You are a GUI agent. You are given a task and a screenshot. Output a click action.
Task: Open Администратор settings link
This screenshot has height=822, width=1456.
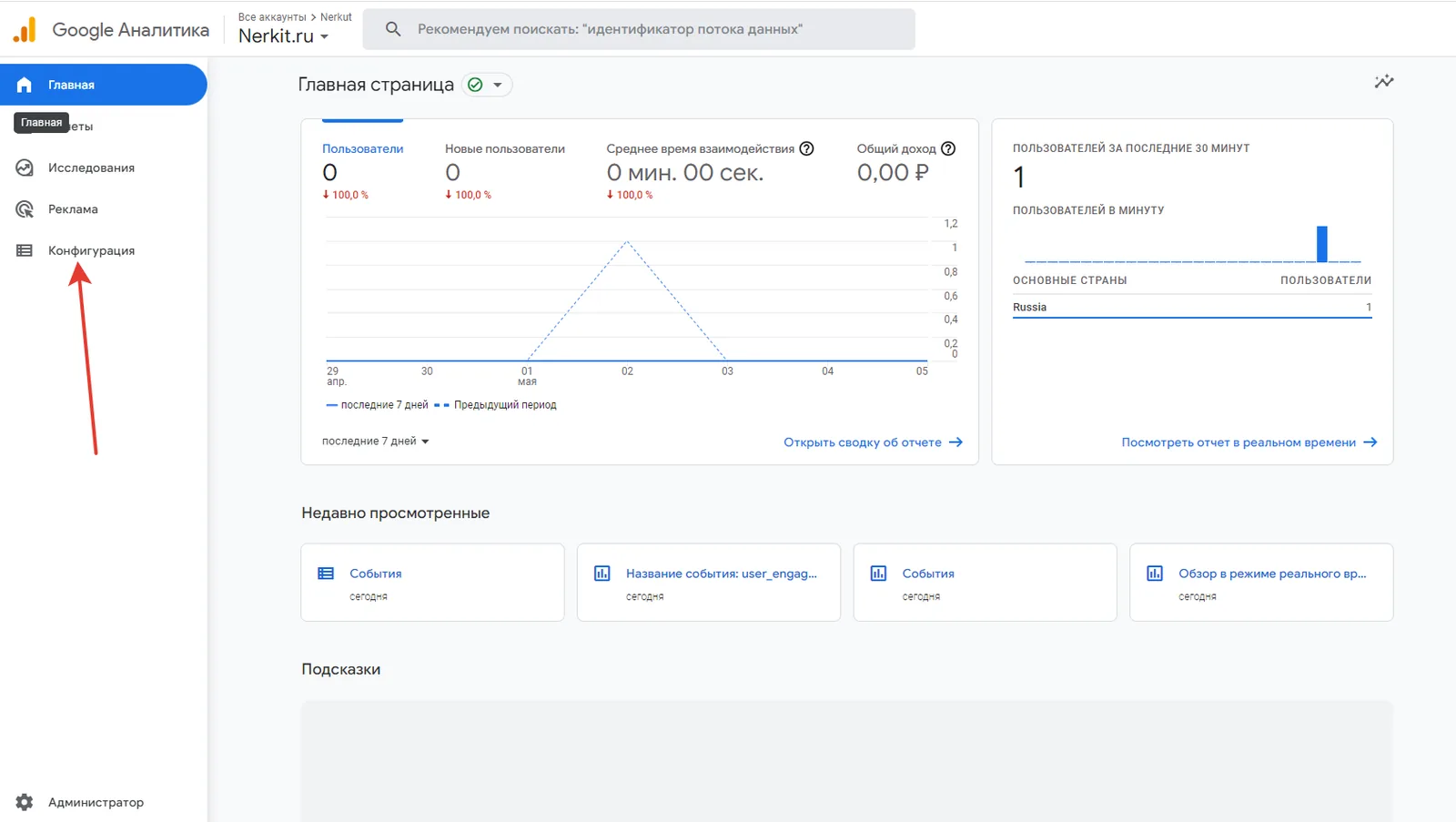tap(96, 802)
